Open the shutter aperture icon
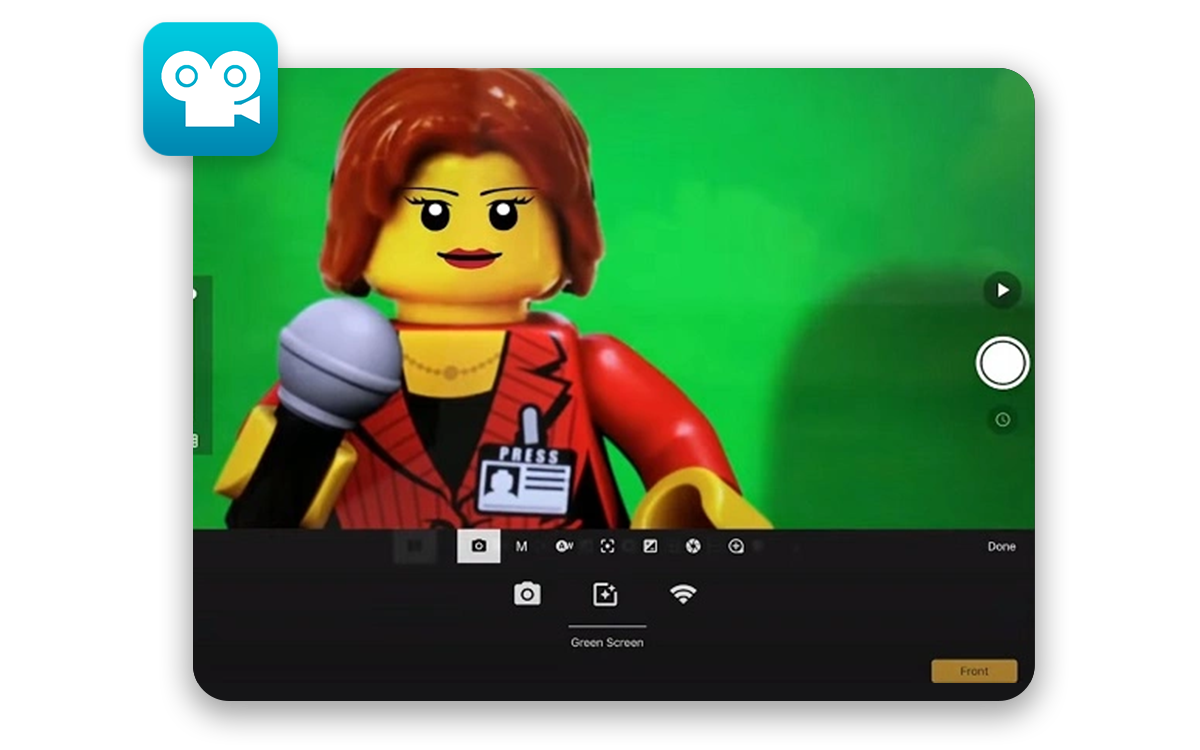The image size is (1200, 750). (x=693, y=546)
